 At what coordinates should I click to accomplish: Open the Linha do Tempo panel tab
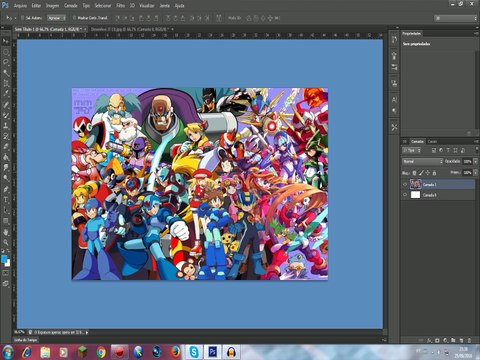pyautogui.click(x=26, y=340)
